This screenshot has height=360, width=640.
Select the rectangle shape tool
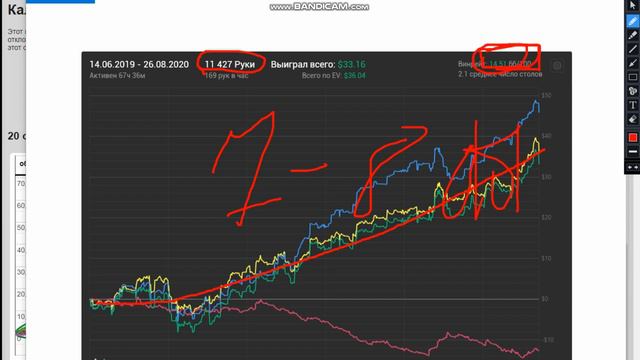pyautogui.click(x=633, y=77)
